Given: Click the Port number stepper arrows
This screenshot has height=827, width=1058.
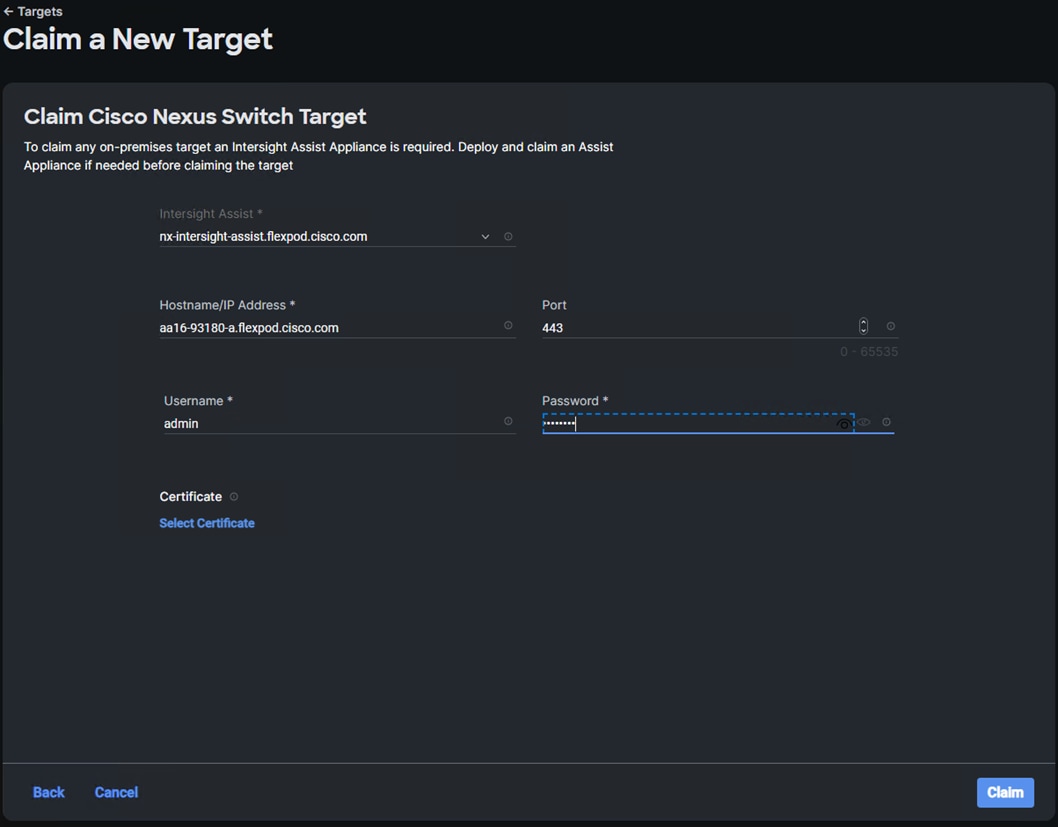Looking at the screenshot, I should (x=863, y=326).
